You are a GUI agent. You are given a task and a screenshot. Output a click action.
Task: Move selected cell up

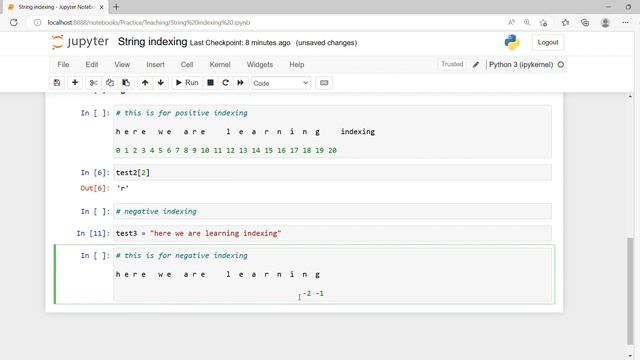coord(145,83)
